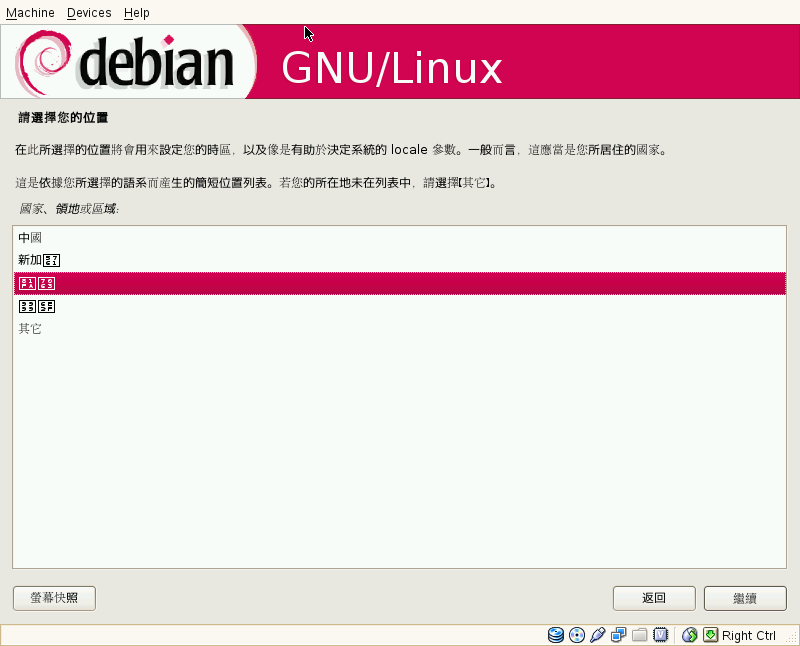Click the USB devices icon
The image size is (800, 646).
pyautogui.click(x=597, y=635)
